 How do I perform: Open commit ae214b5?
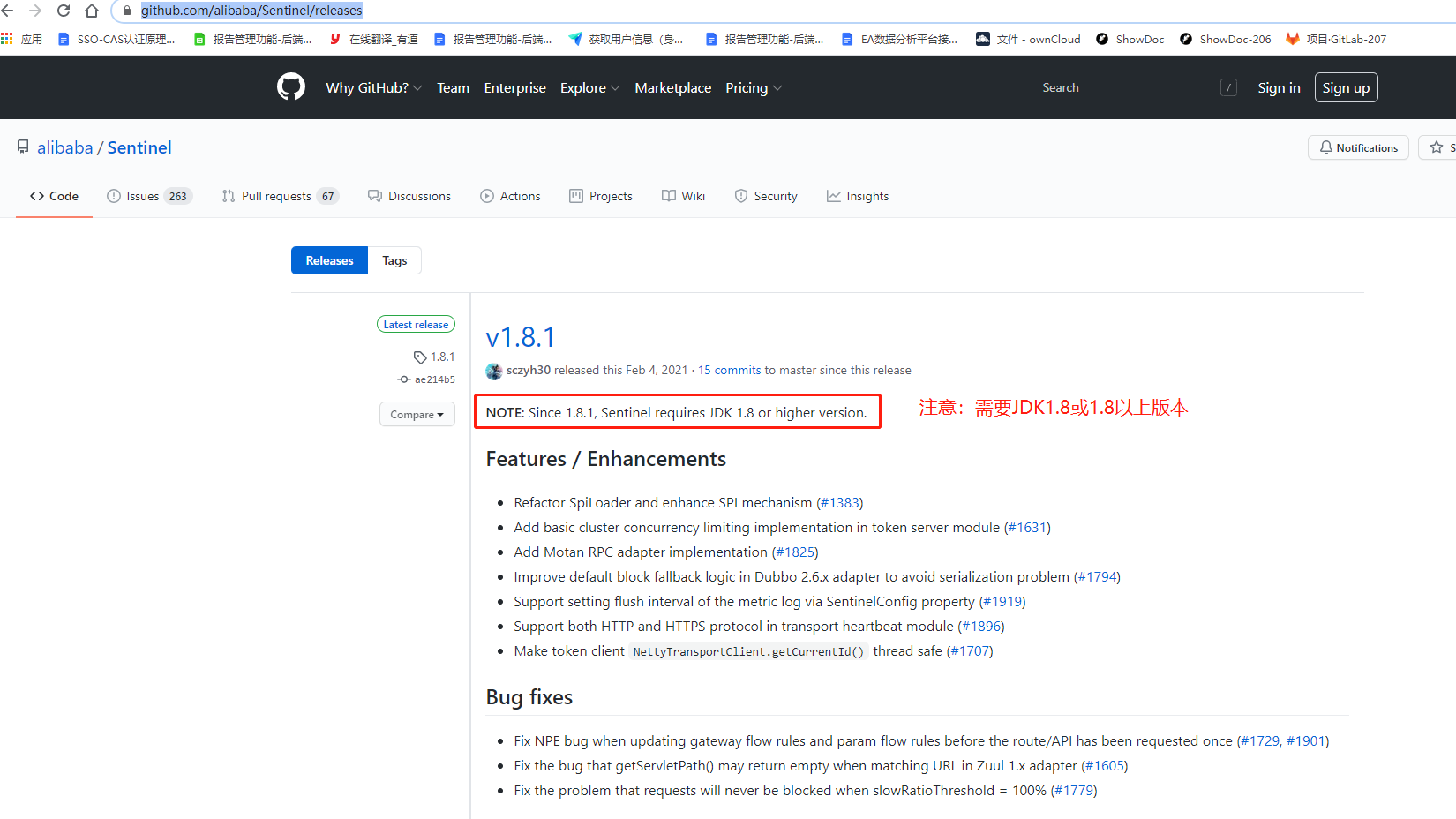tap(426, 379)
